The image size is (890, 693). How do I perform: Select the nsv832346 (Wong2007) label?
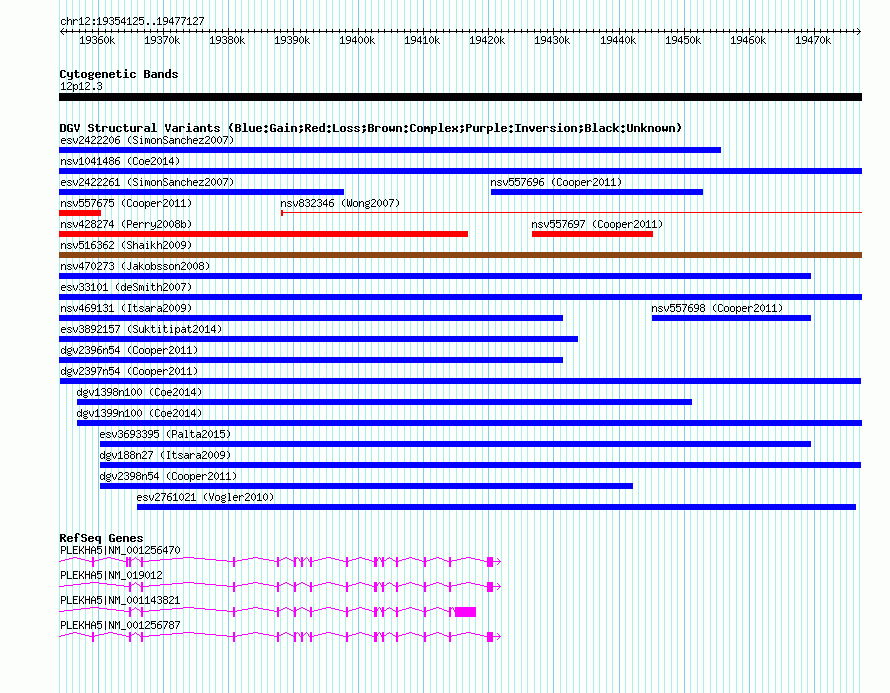coord(340,203)
